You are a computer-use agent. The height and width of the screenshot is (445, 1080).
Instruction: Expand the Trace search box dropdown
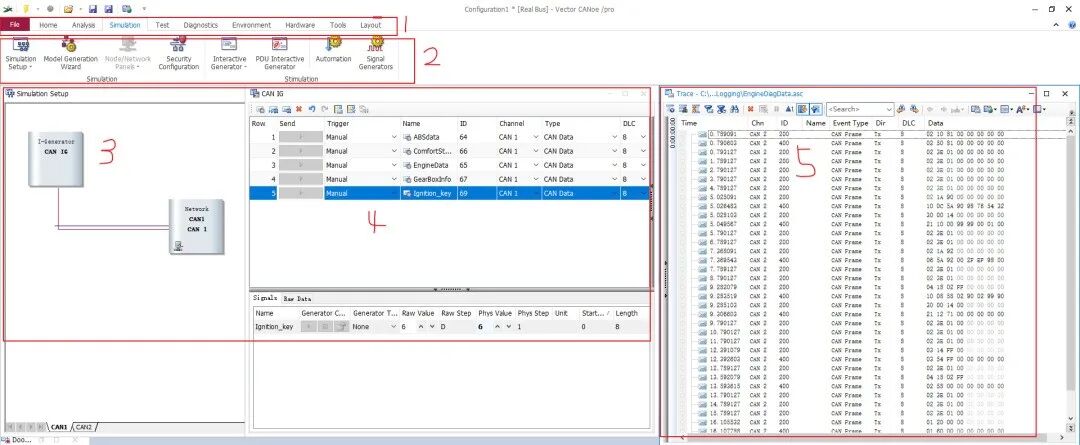coord(888,108)
